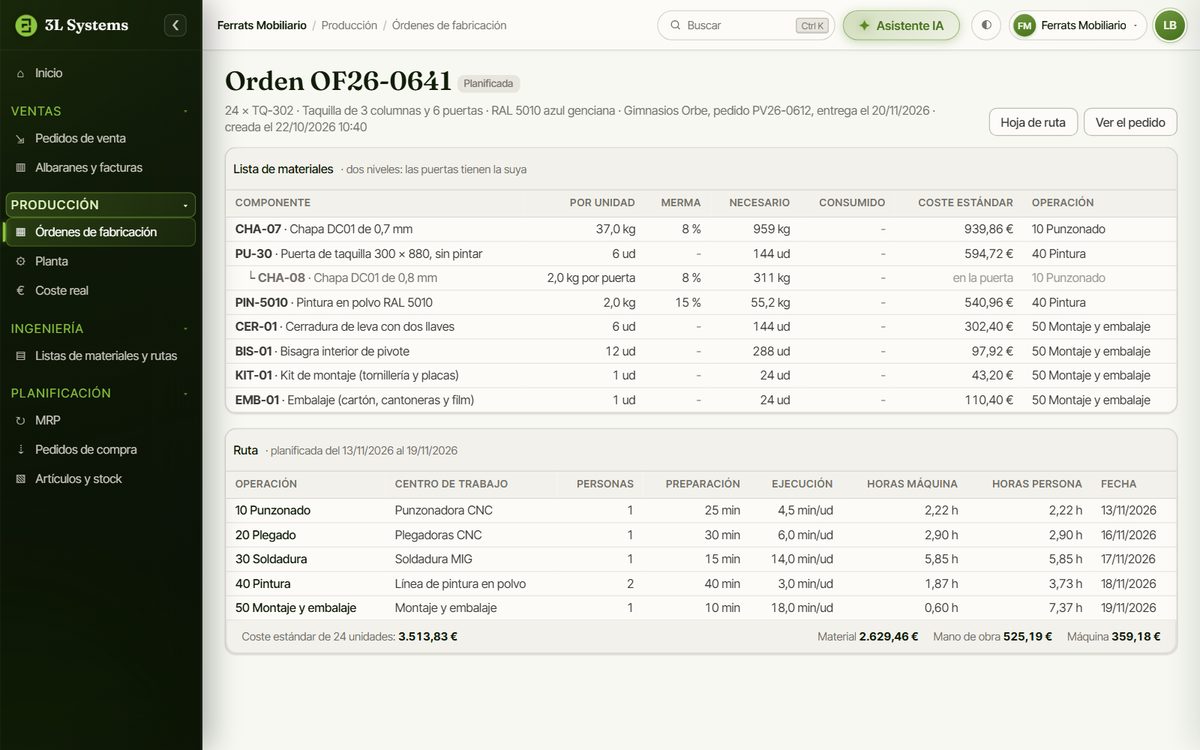Click the Inicio home icon
This screenshot has width=1200, height=750.
[x=21, y=73]
